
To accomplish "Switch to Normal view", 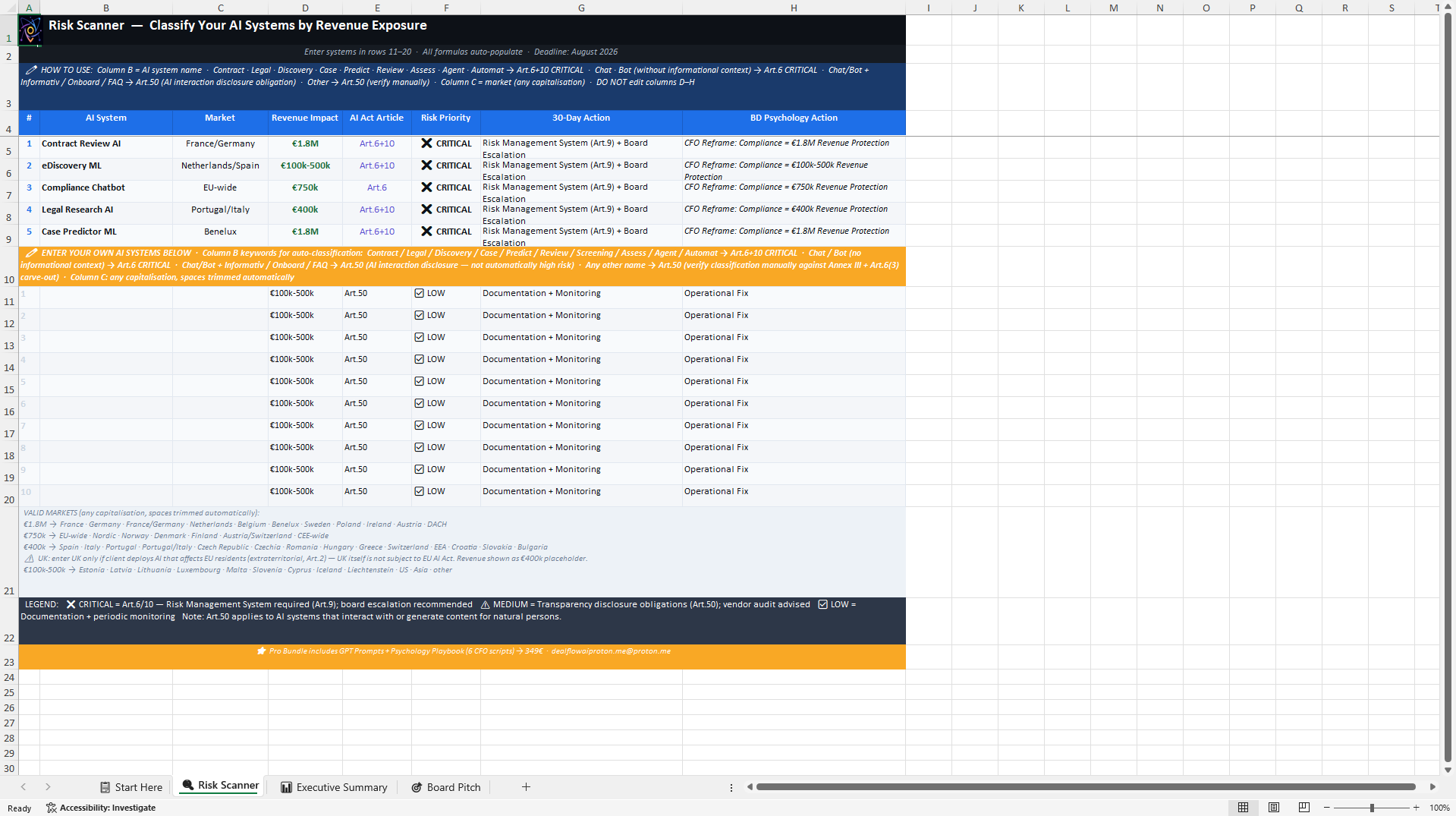I will click(1243, 808).
